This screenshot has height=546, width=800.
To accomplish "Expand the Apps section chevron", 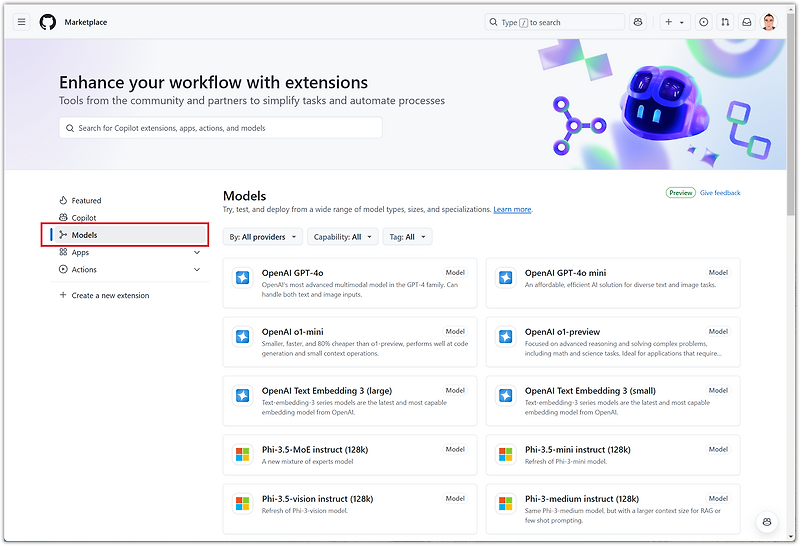I will tap(197, 252).
